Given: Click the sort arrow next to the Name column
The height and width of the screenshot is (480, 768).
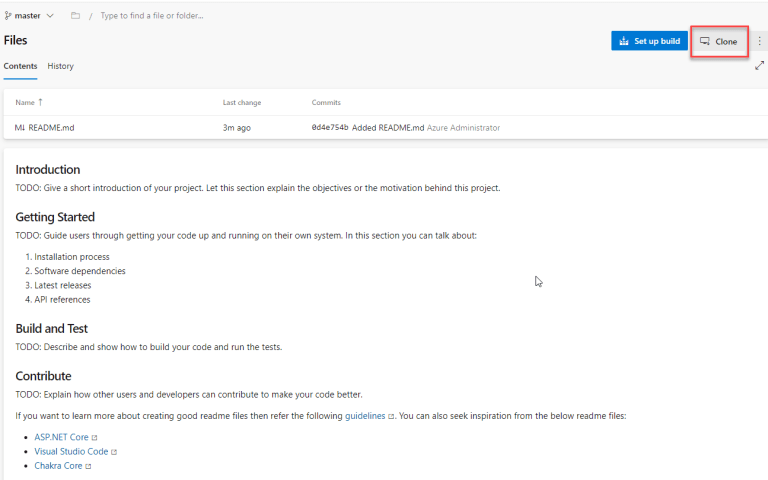Looking at the screenshot, I should [40, 102].
